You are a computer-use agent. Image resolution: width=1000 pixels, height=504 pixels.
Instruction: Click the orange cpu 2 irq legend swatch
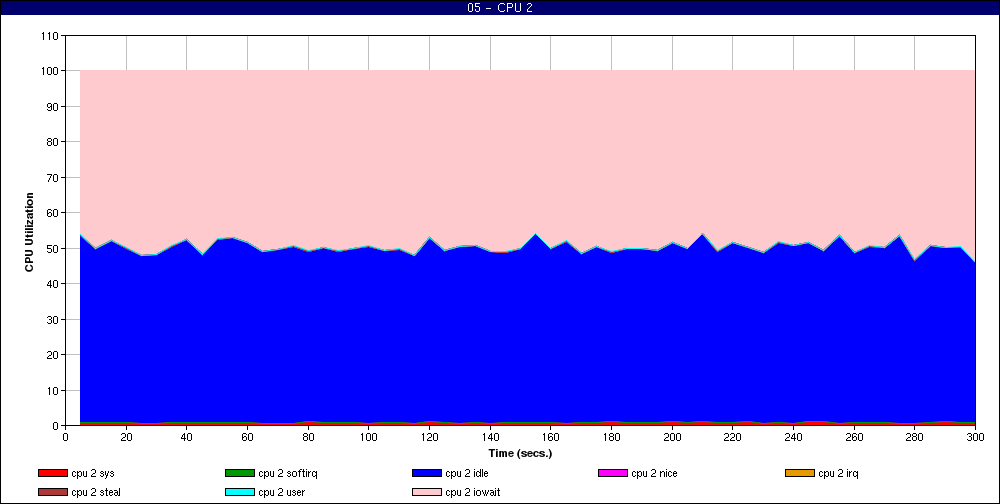point(800,473)
